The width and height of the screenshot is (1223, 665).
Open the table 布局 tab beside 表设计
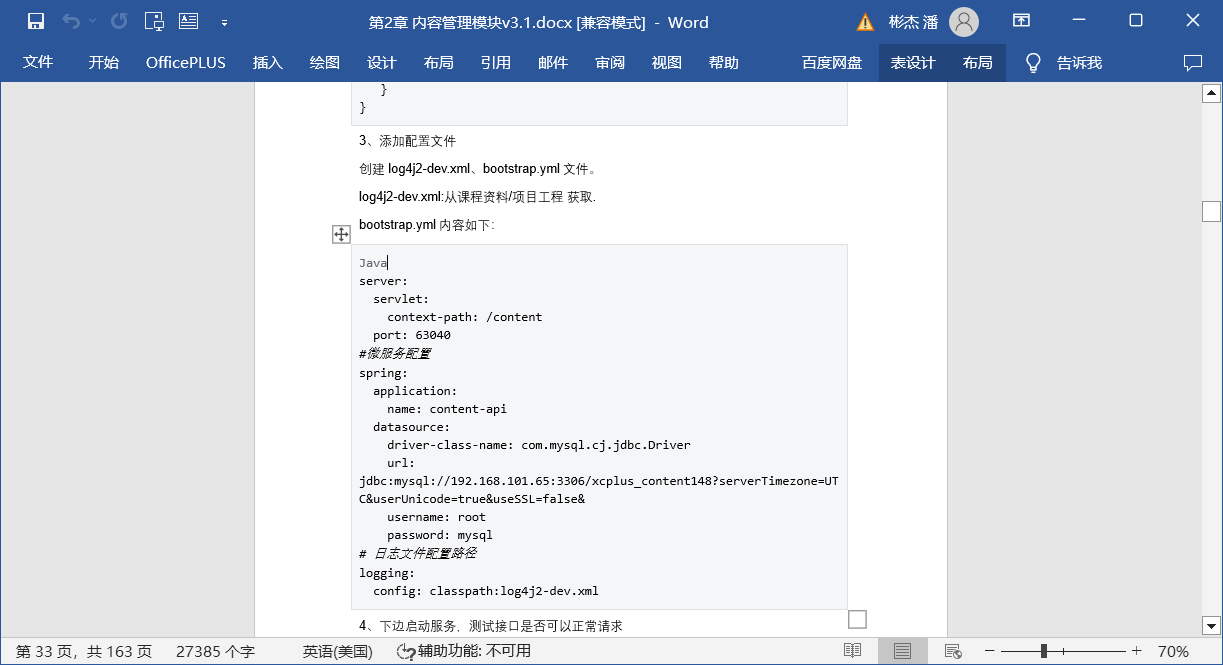click(978, 62)
